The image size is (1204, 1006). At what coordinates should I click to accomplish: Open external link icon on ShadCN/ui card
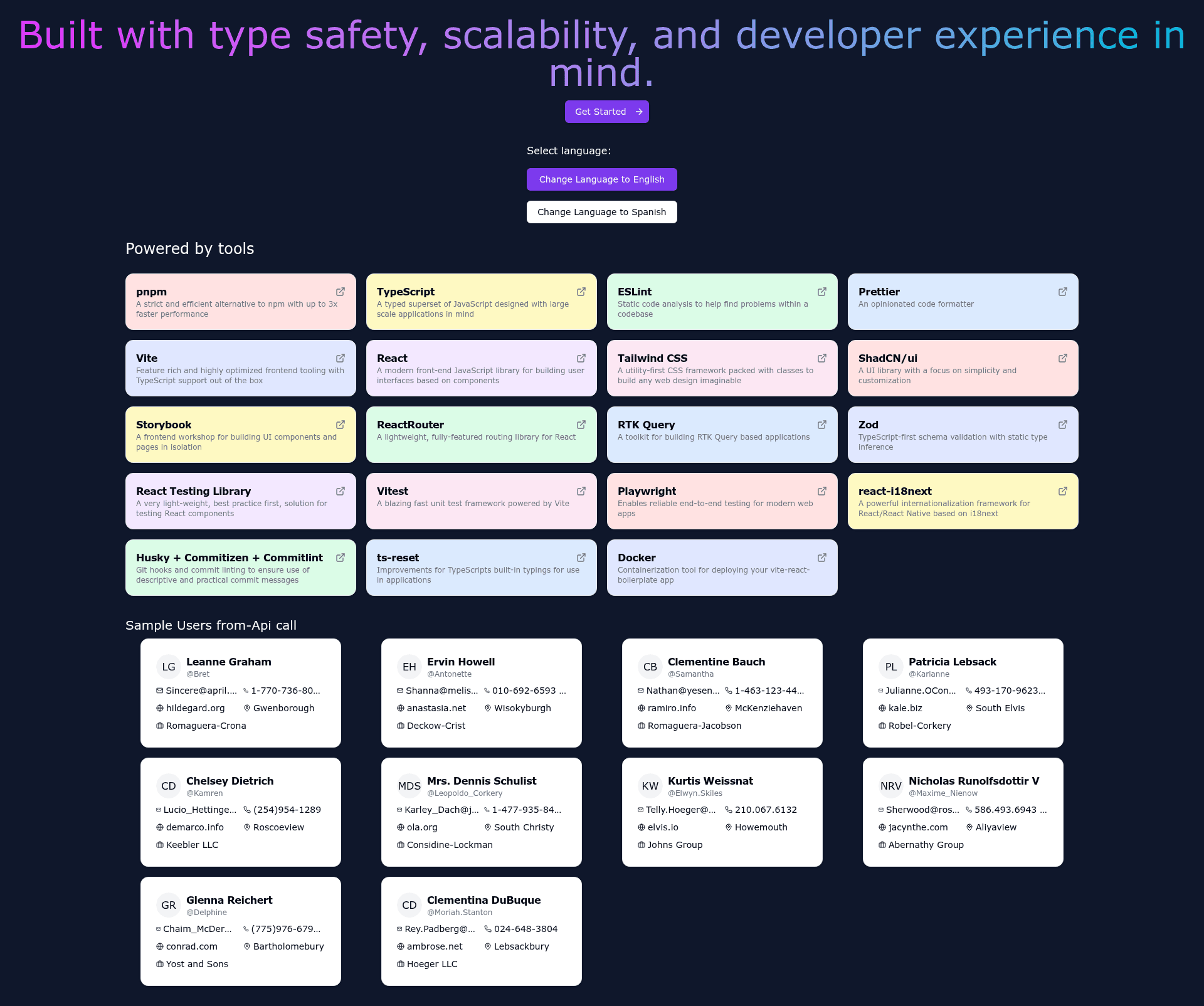1063,358
